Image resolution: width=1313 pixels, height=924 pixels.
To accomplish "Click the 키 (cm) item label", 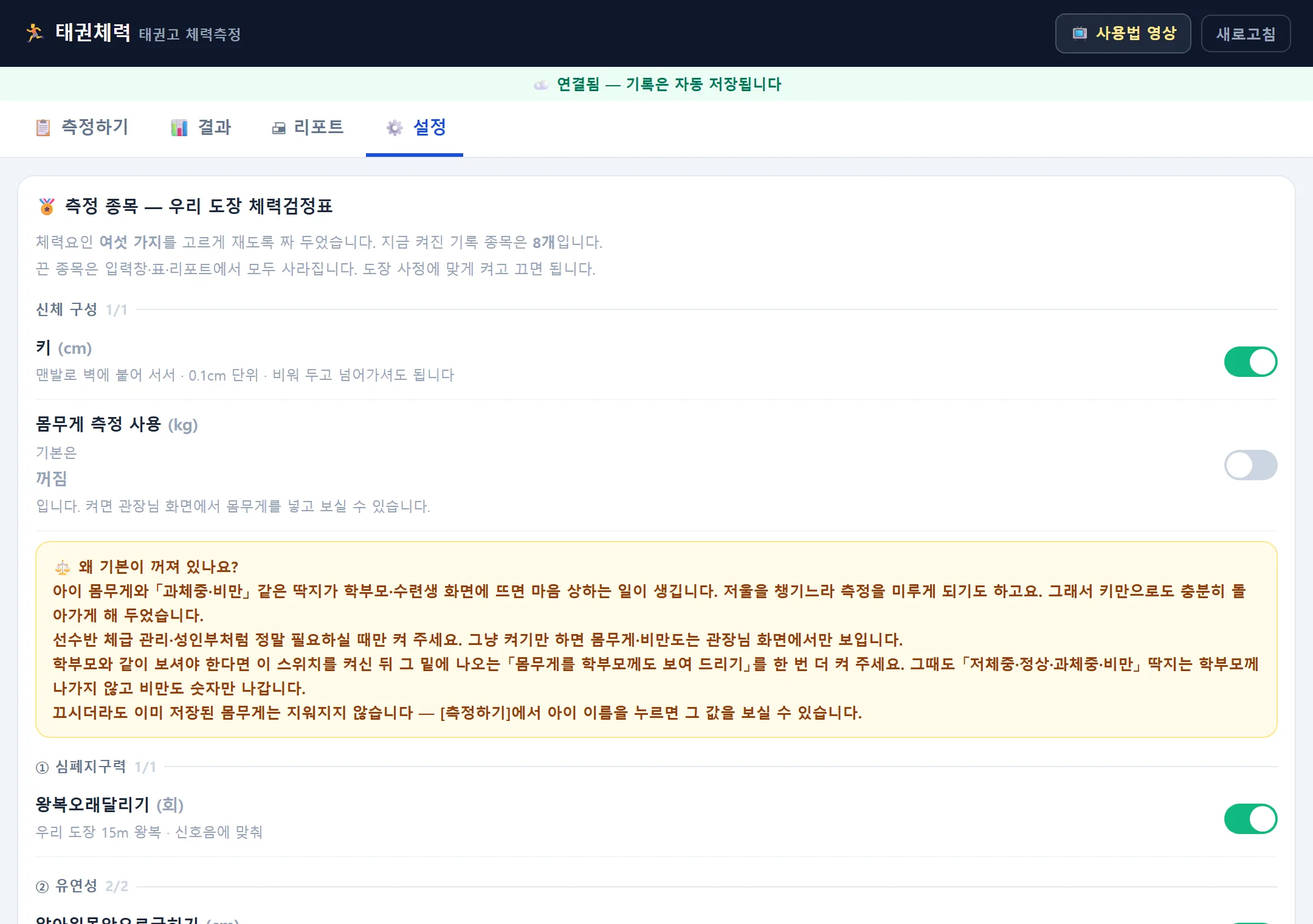I will pos(64,348).
